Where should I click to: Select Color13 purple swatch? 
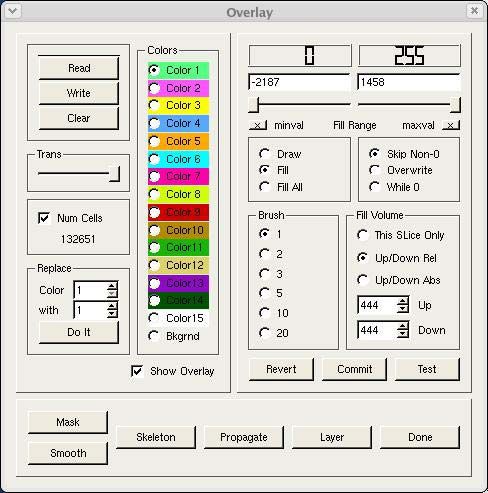[x=178, y=283]
